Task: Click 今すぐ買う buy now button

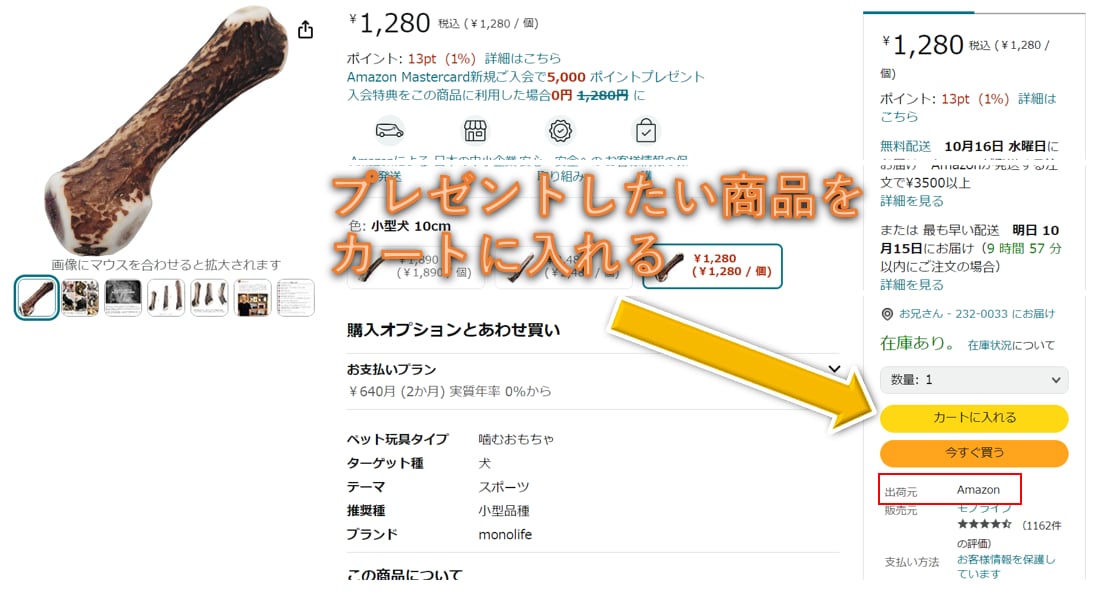Action: [x=974, y=453]
